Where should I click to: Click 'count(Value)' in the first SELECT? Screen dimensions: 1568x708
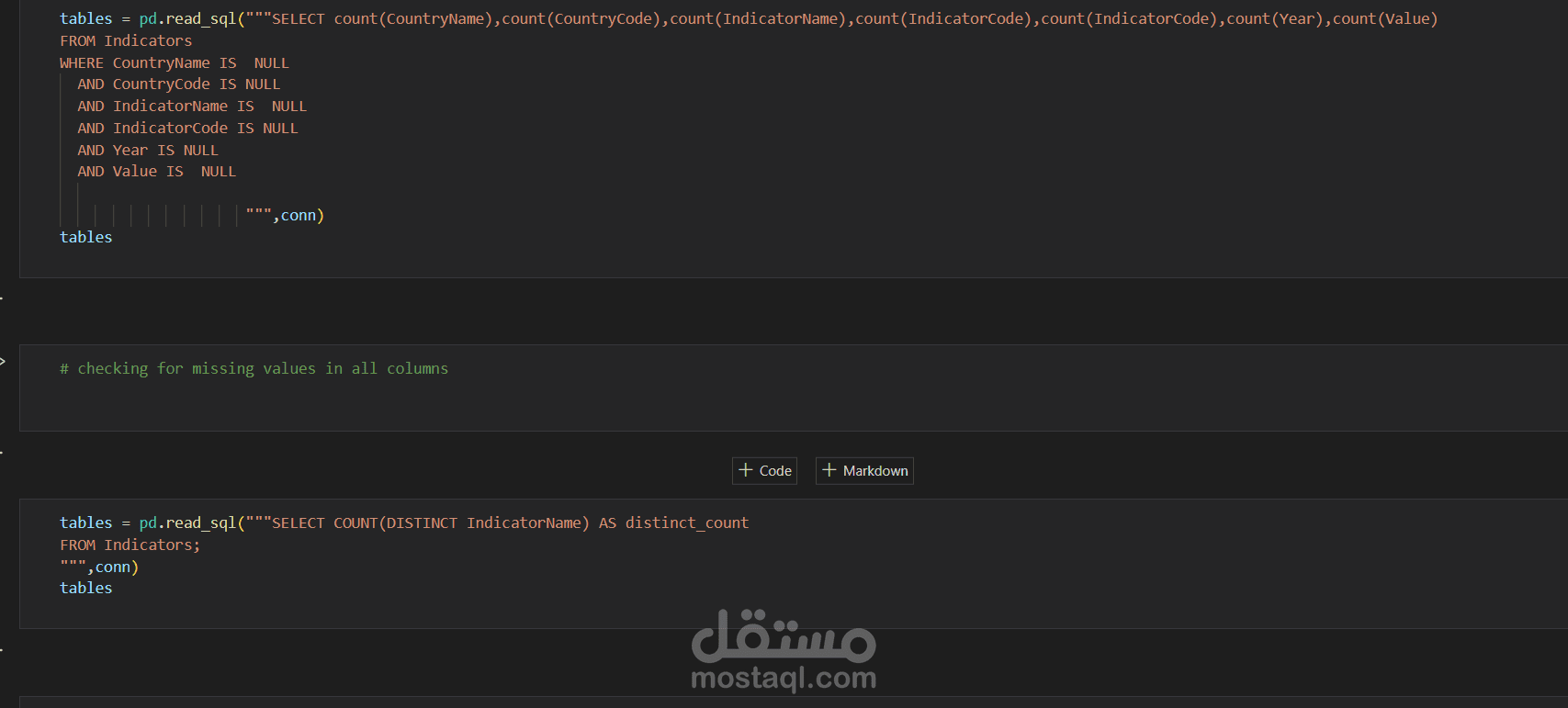point(1385,18)
